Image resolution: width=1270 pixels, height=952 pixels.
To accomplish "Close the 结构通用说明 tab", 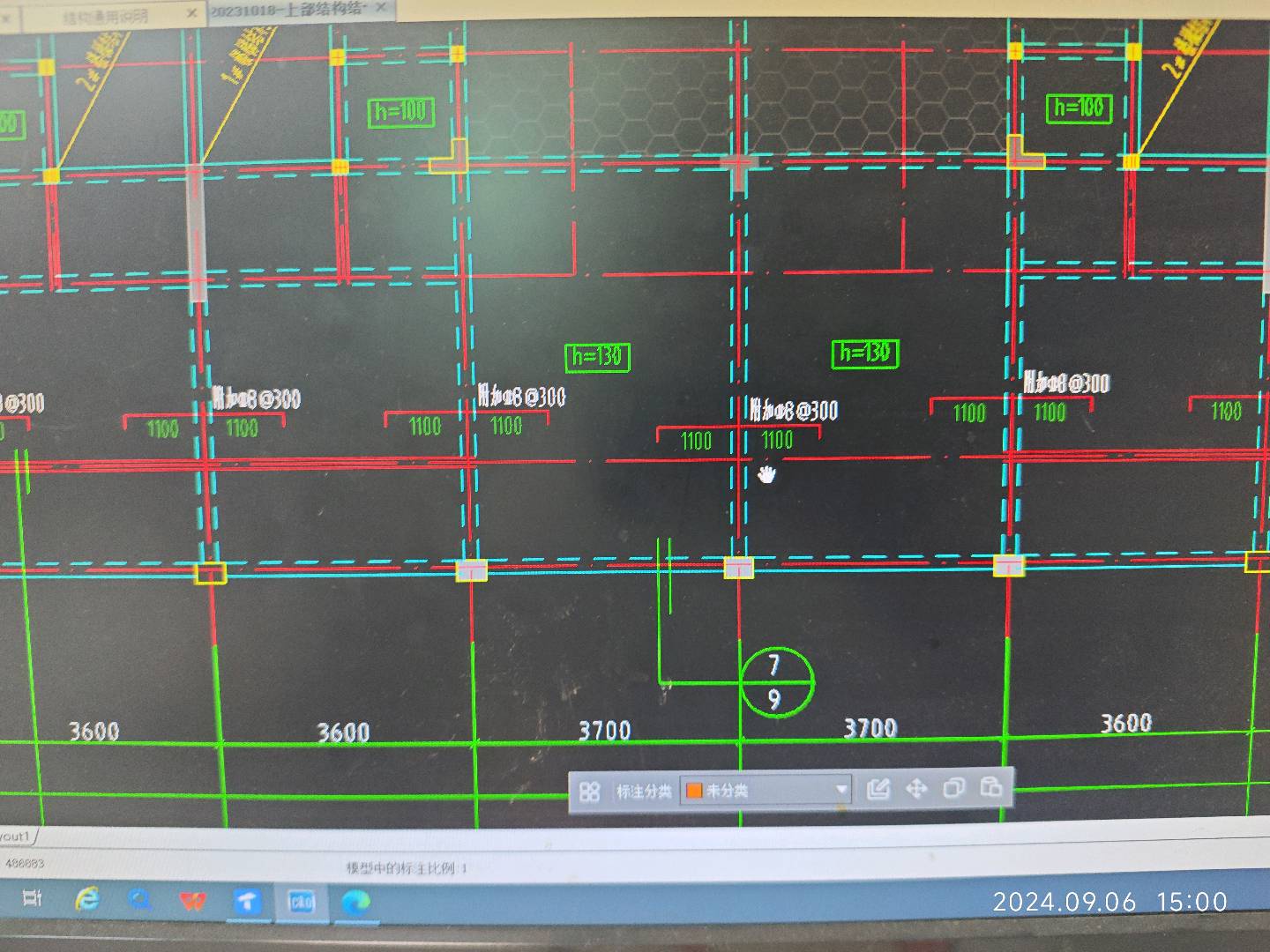I will (x=191, y=14).
